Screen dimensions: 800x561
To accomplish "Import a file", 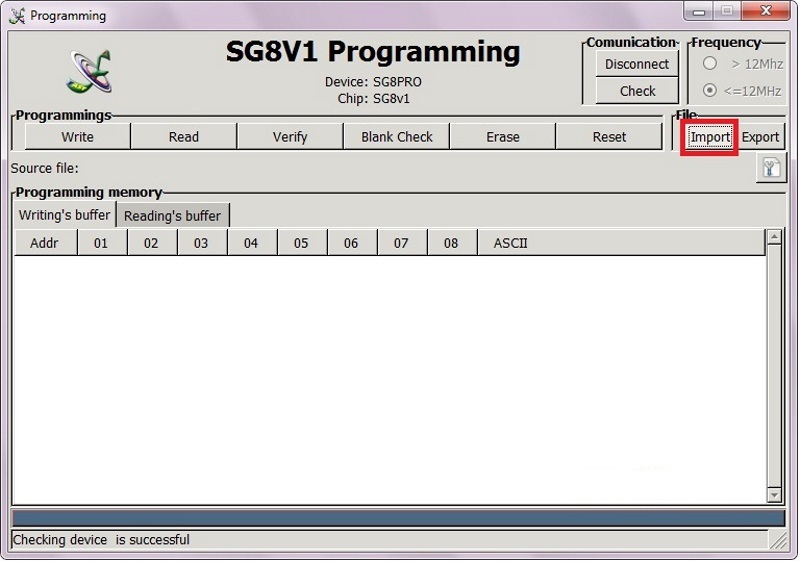I will click(710, 137).
